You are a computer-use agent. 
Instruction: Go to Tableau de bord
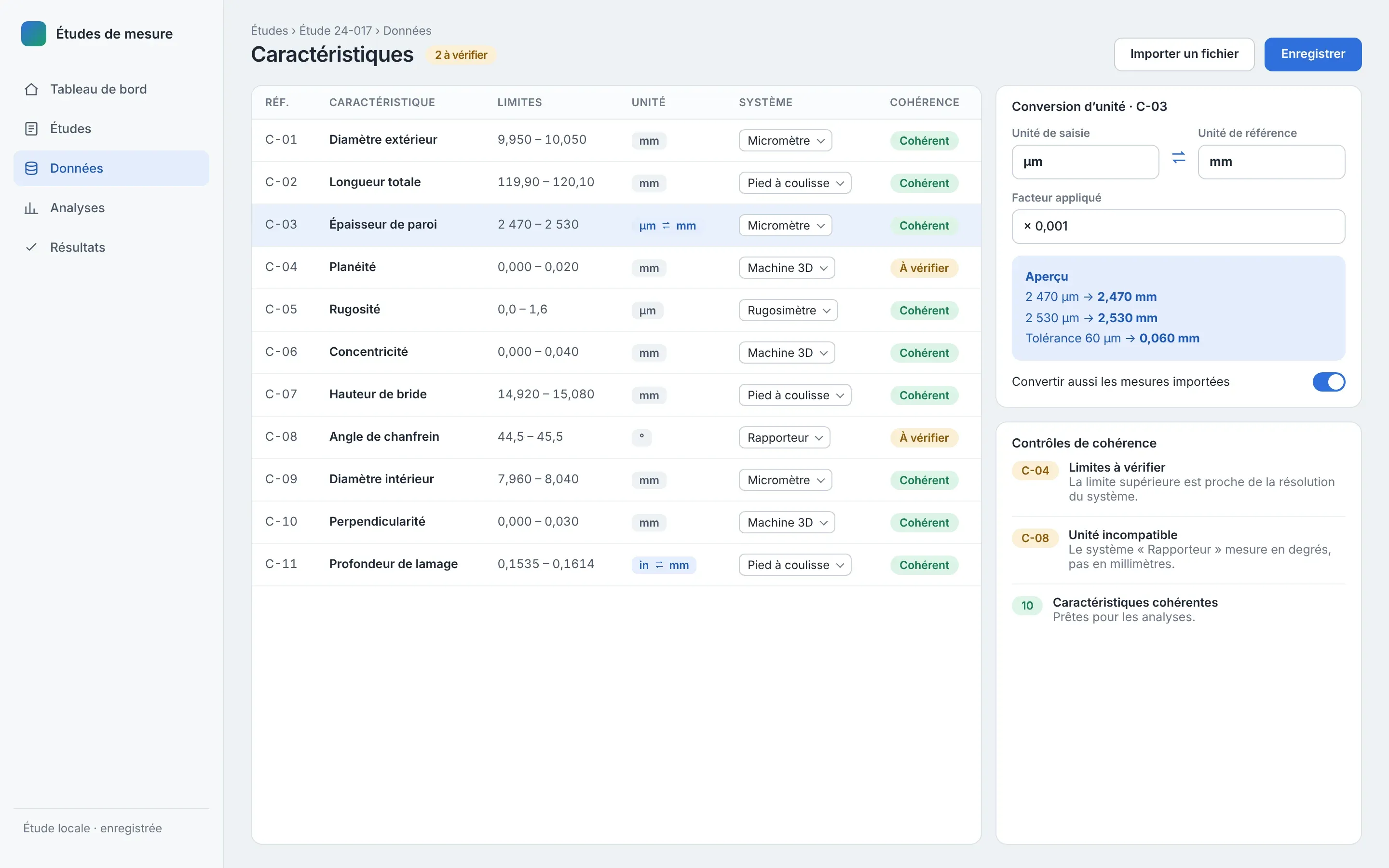click(x=111, y=90)
